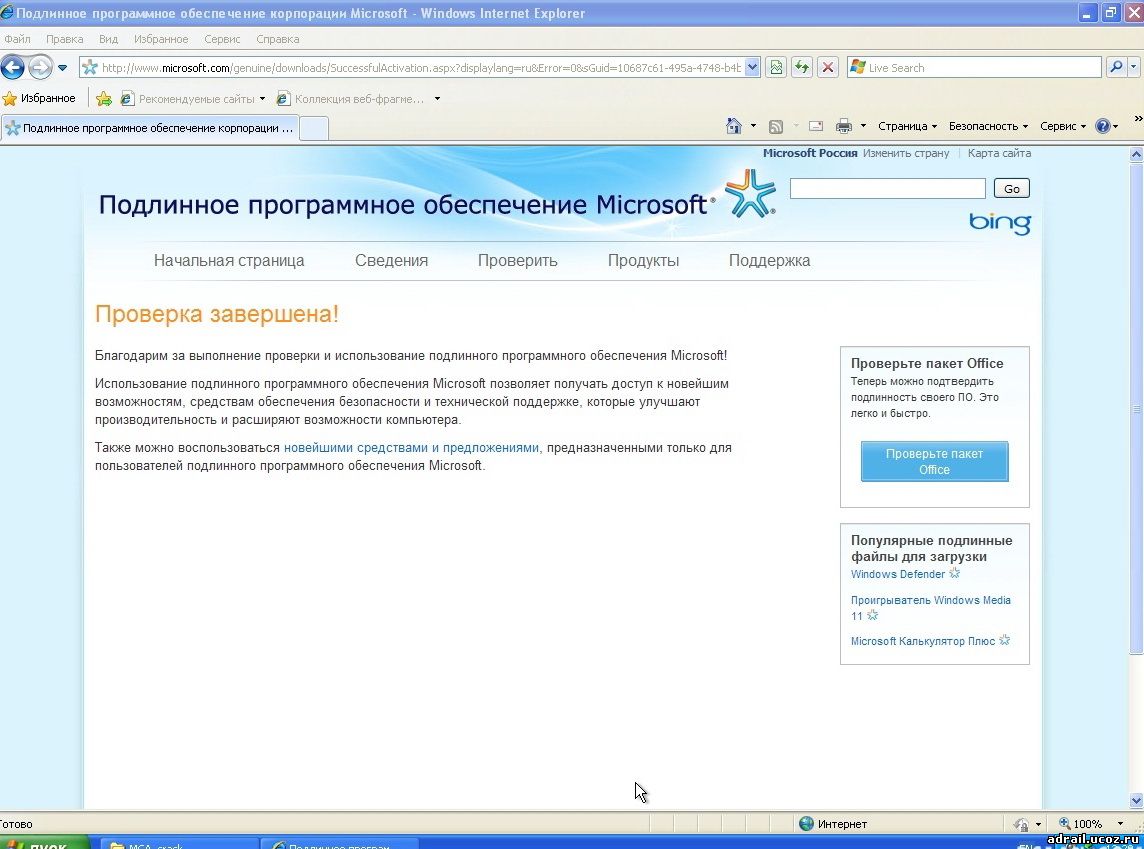Click the vertical scrollbar up arrow

click(1136, 155)
